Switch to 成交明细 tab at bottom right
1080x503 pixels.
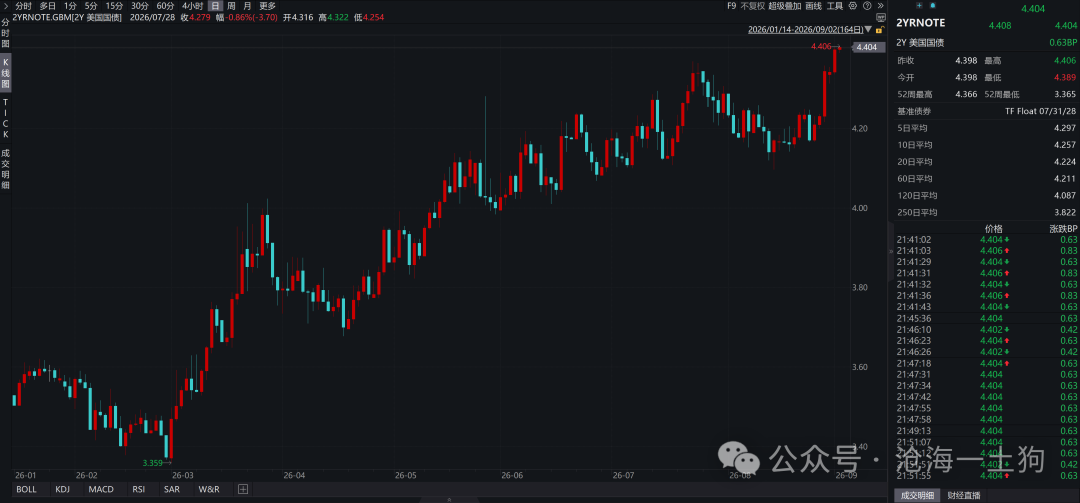click(x=916, y=495)
